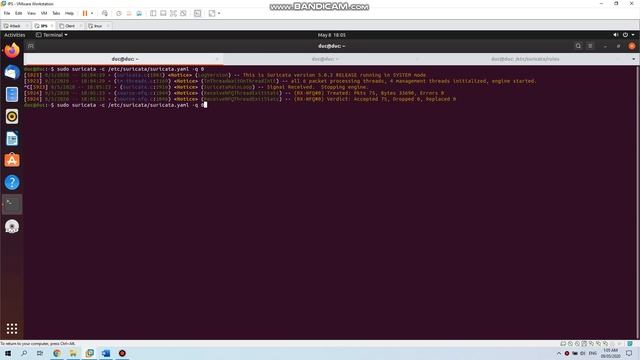Screen dimensions: 640x360
Task: Enter full screen mode icon
Action: pos(173,13)
